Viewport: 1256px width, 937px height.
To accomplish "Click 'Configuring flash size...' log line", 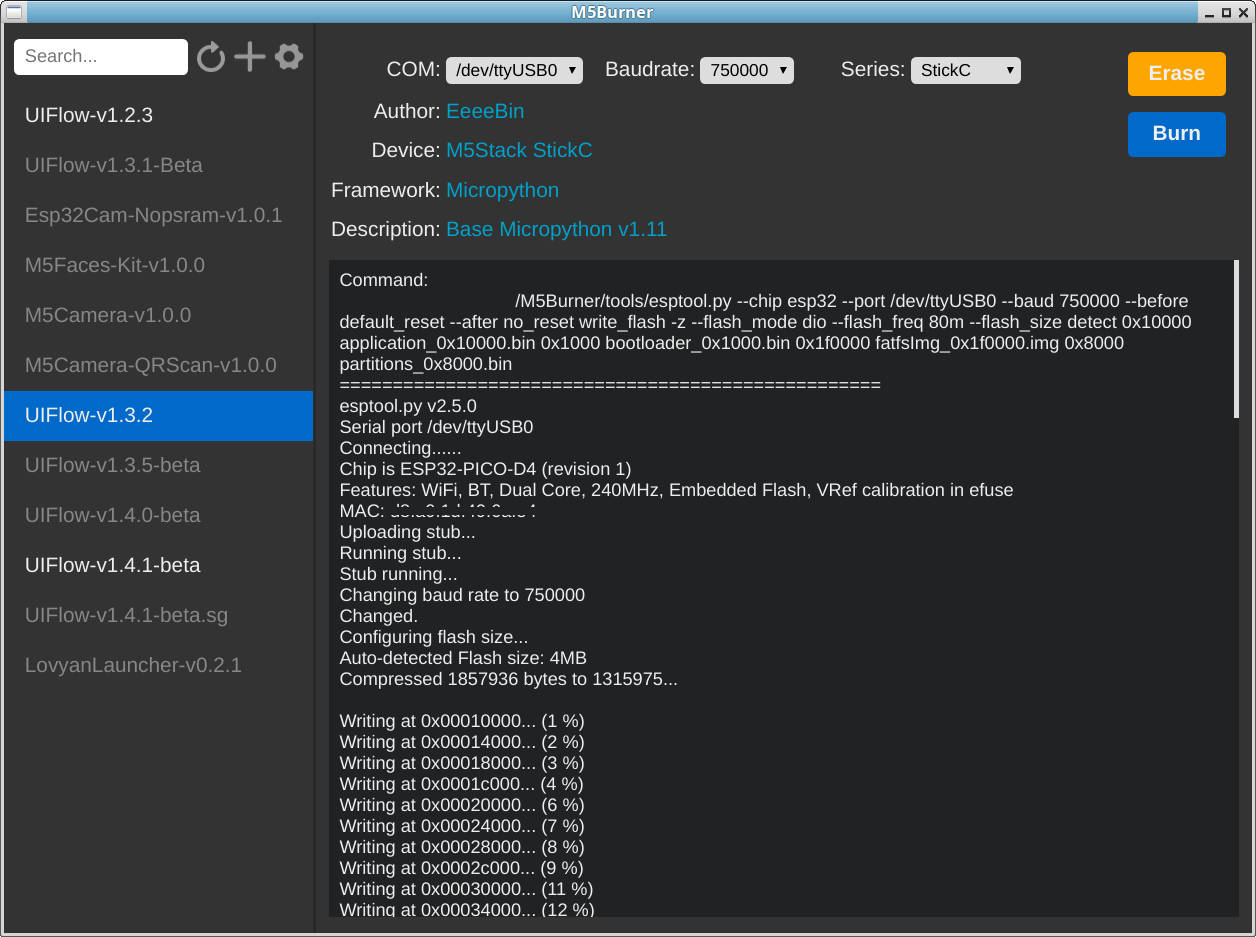I will click(x=434, y=637).
